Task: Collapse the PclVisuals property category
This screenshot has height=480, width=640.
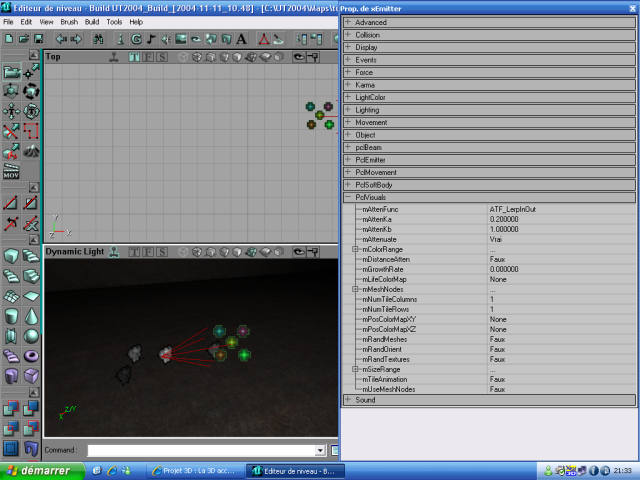Action: coord(348,198)
